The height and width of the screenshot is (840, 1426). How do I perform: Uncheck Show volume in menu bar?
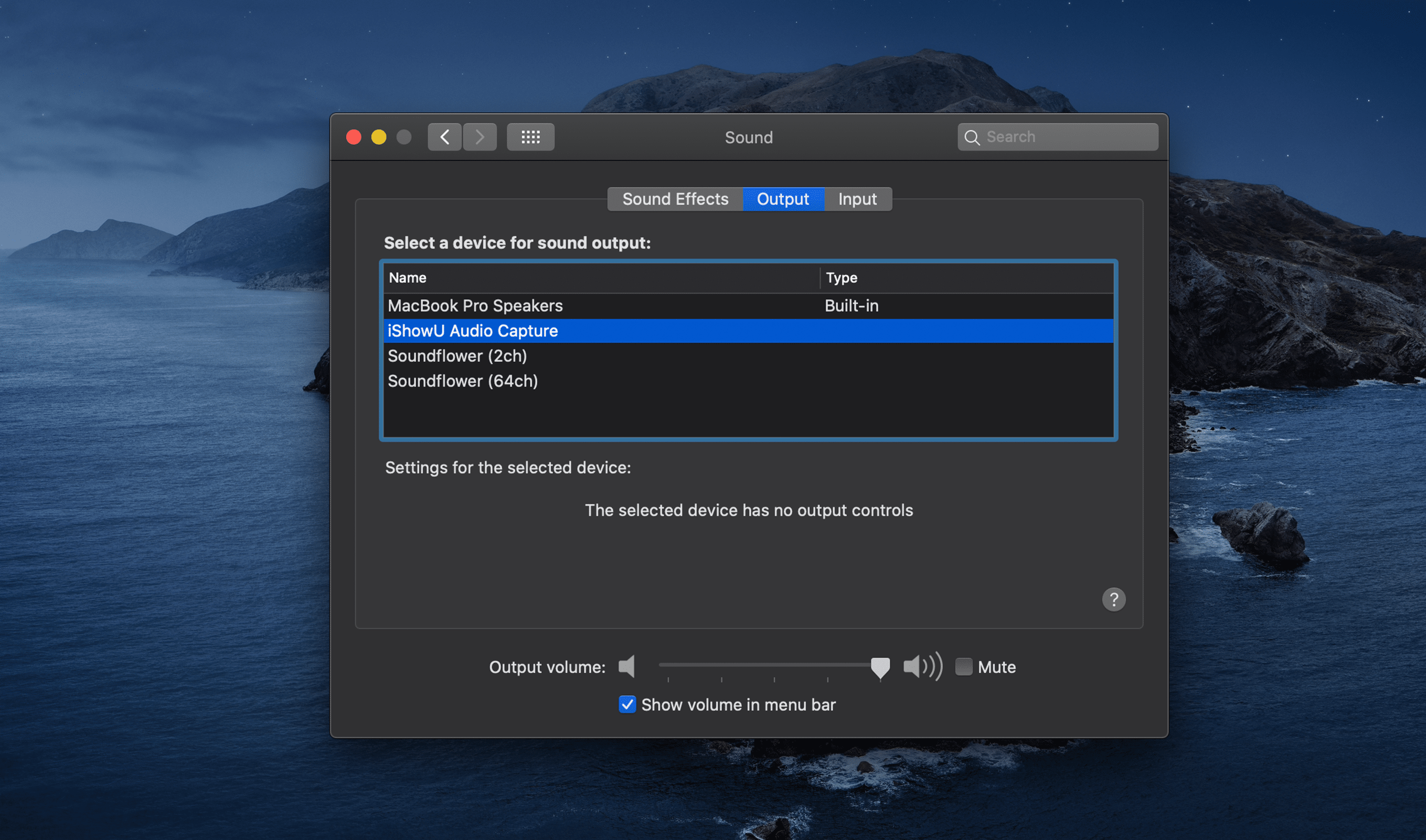627,704
